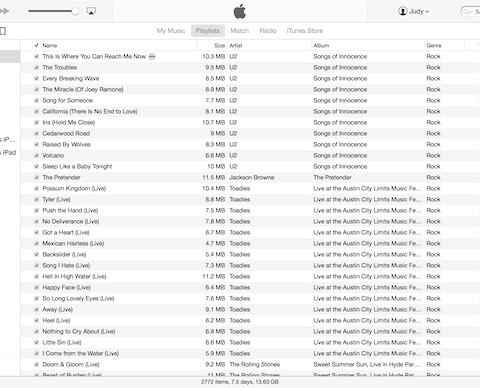Open the Judy account dropdown
This screenshot has width=480, height=388.
click(x=414, y=11)
